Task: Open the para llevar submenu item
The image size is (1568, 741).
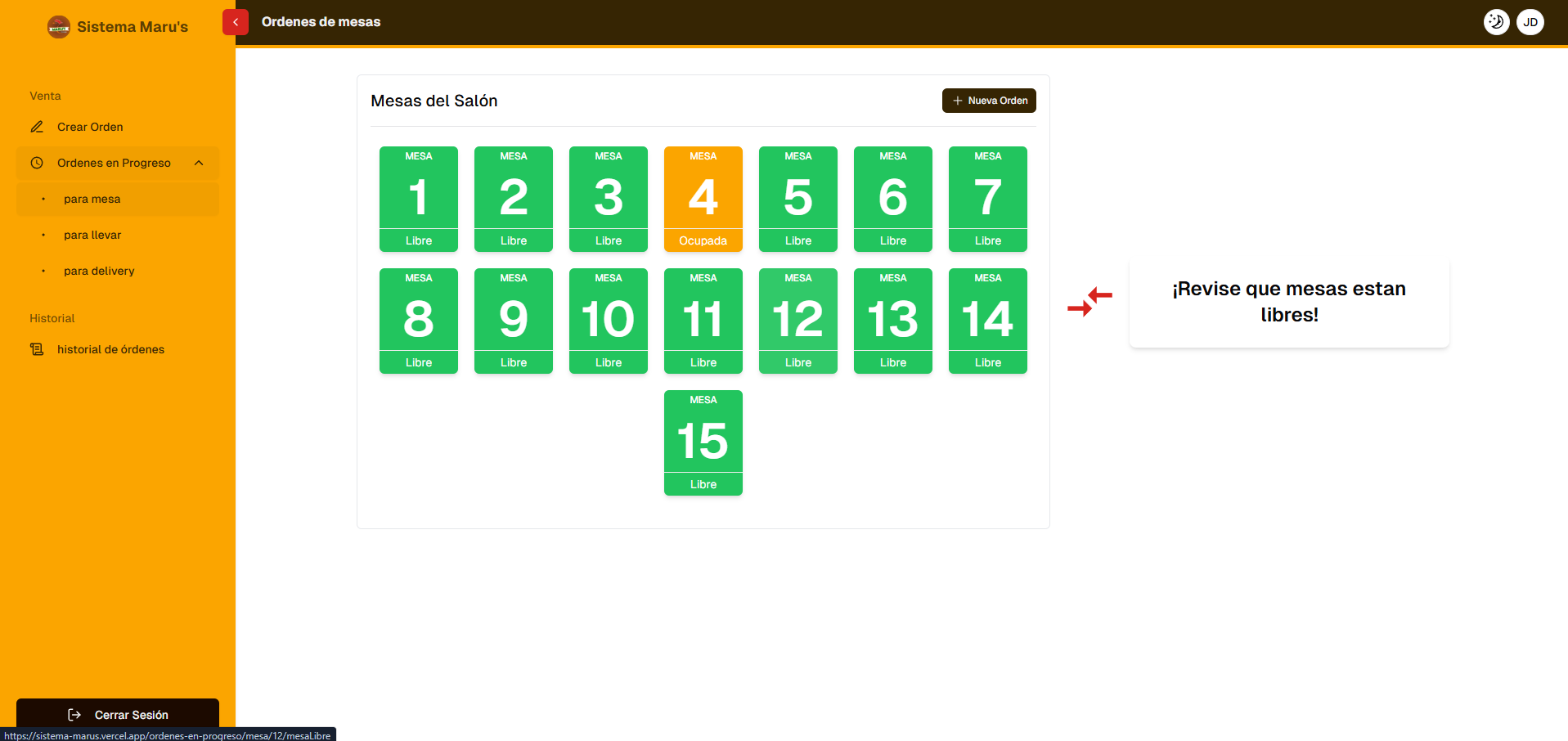Action: pyautogui.click(x=118, y=235)
